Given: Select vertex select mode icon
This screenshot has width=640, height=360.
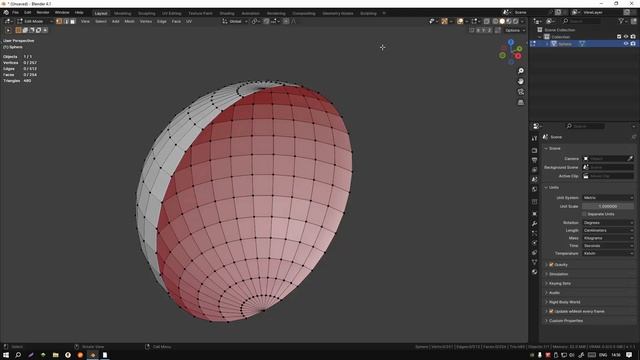Looking at the screenshot, I should click(x=59, y=21).
